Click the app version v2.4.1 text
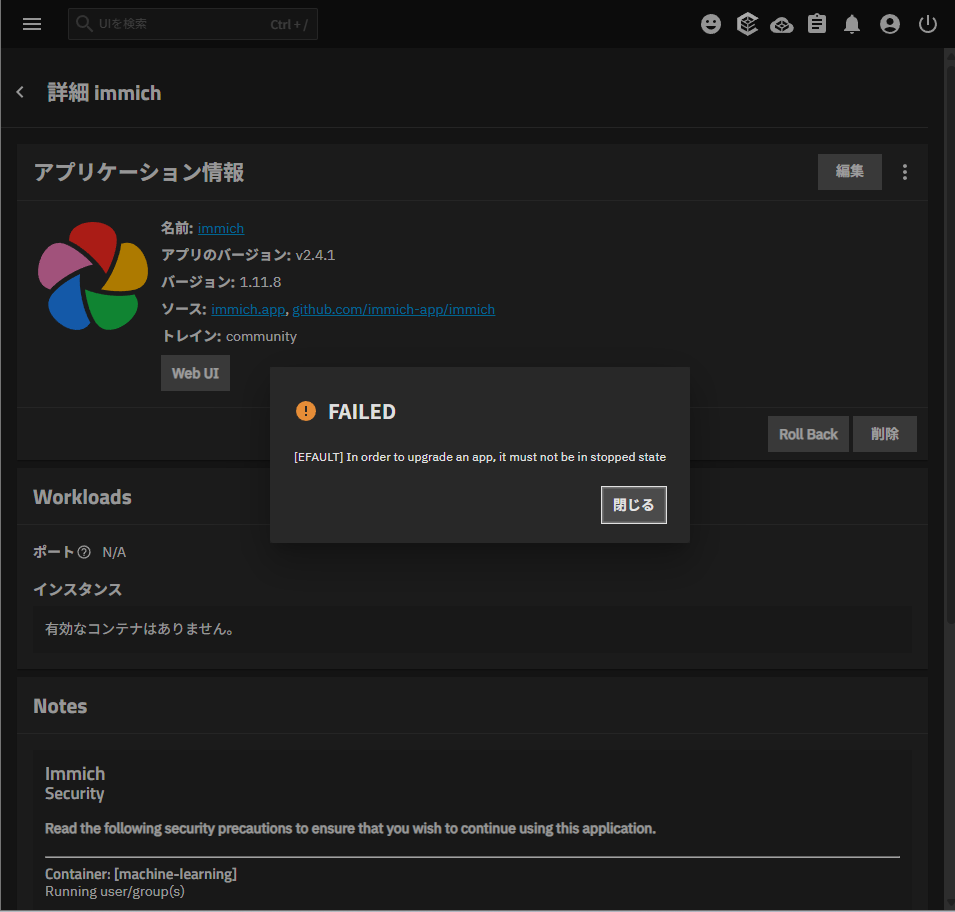Image resolution: width=955 pixels, height=912 pixels. pyautogui.click(x=315, y=255)
